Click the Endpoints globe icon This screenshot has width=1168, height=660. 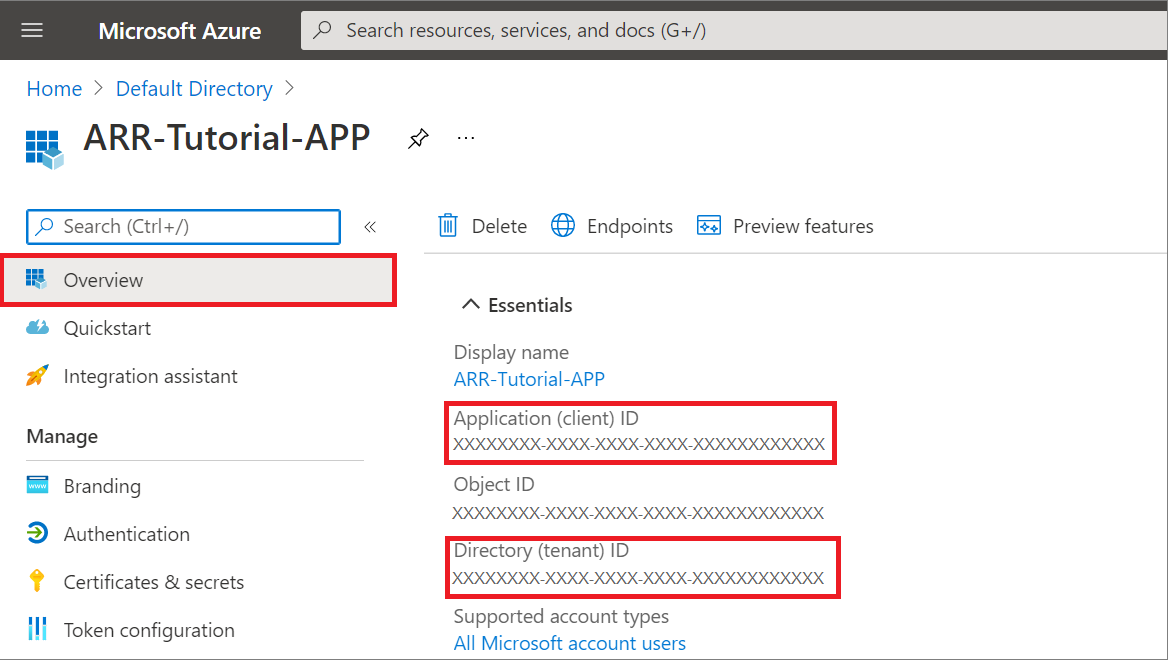tap(563, 225)
